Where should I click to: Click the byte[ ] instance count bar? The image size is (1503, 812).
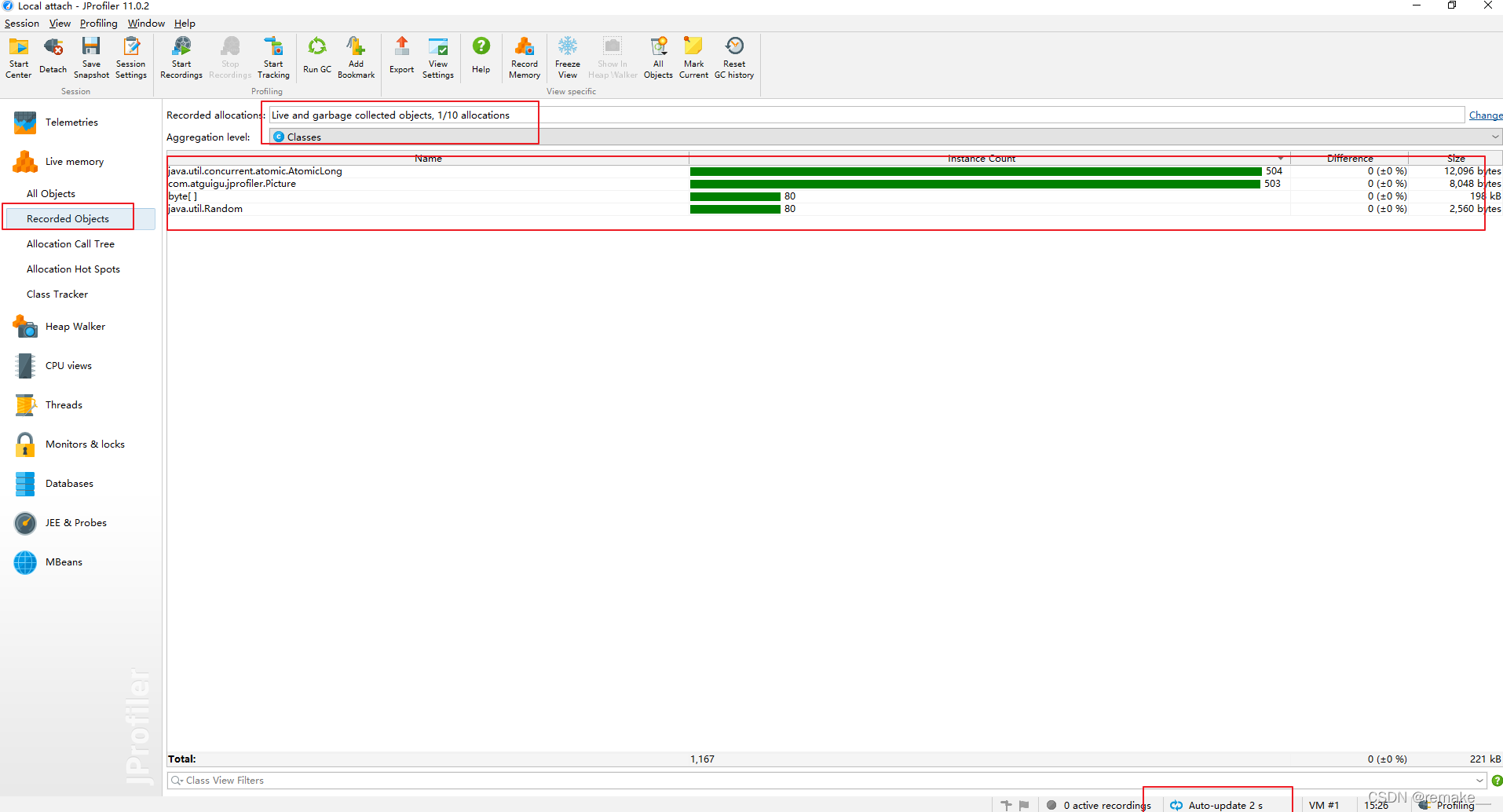pos(735,196)
